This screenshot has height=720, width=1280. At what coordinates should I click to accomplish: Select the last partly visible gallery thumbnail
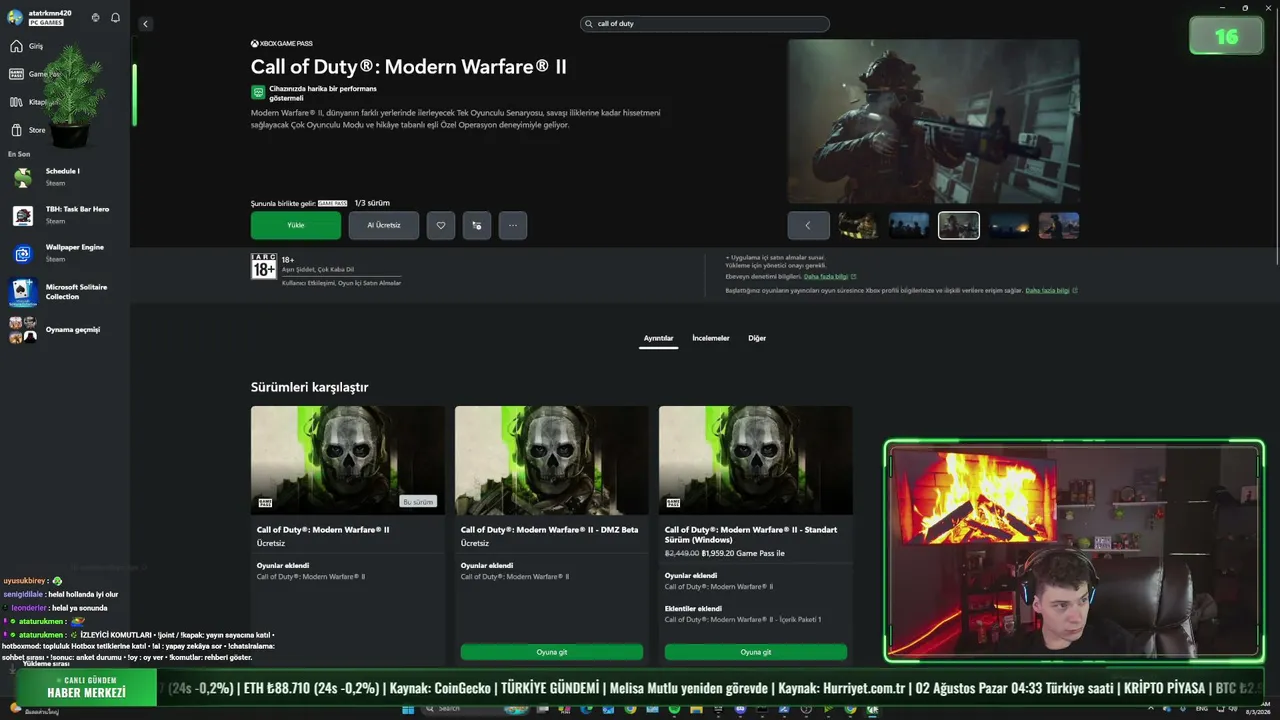(x=1059, y=225)
